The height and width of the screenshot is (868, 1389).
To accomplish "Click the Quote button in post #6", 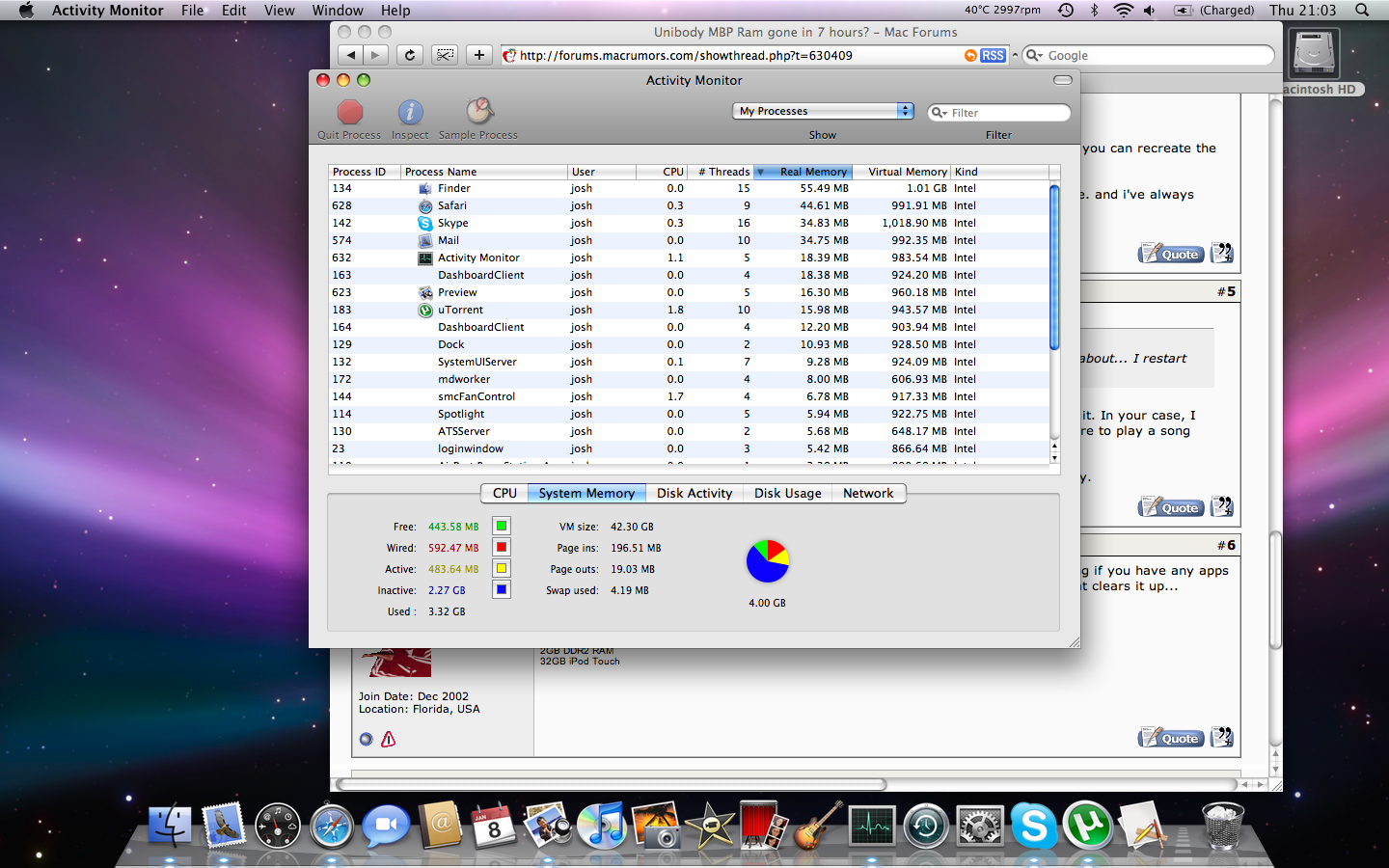I will coord(1171,738).
